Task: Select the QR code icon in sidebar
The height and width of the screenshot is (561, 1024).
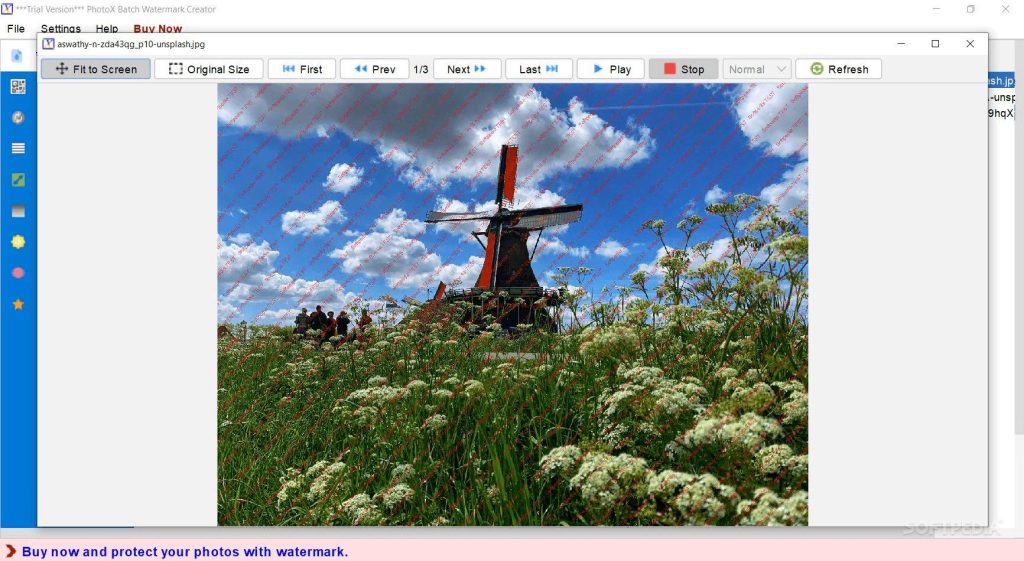Action: [18, 87]
